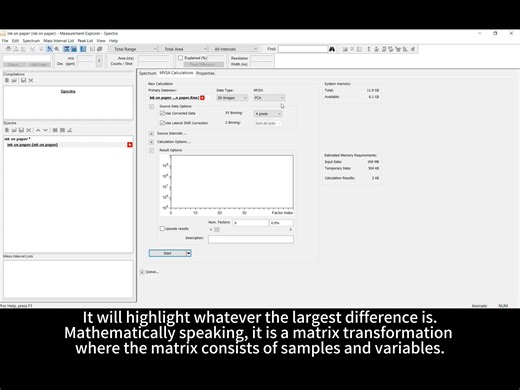Open the XY Binning pixels dropdown
Screen dimensions: 520x390
(268, 114)
